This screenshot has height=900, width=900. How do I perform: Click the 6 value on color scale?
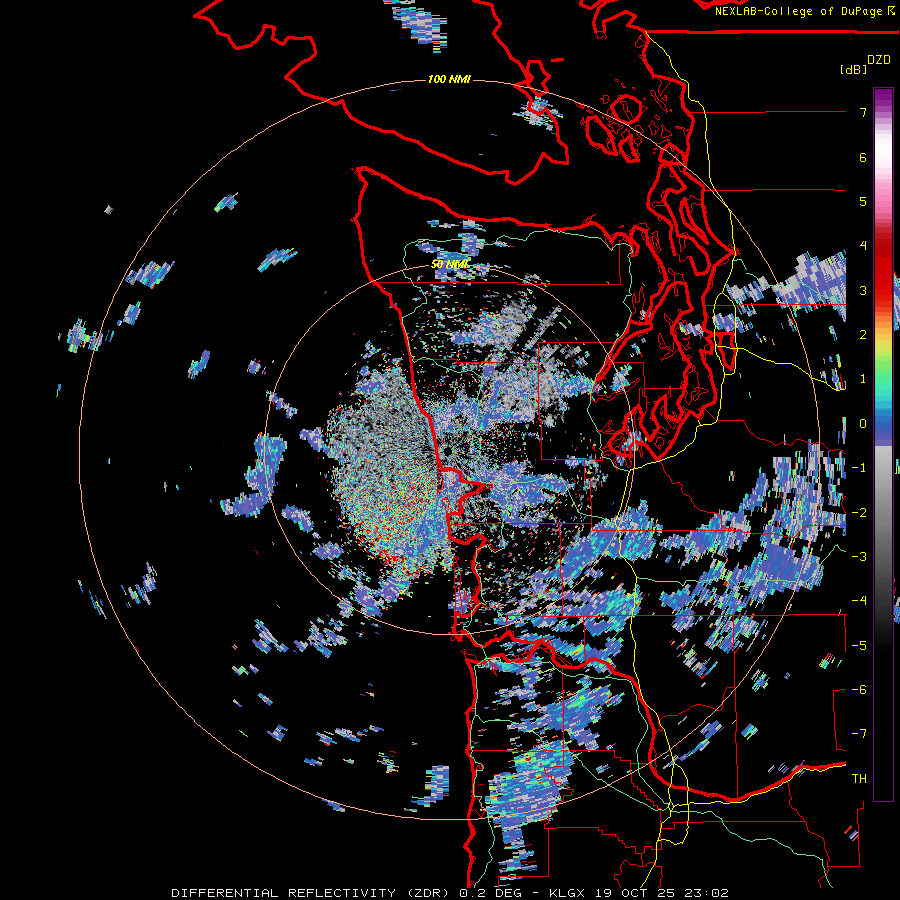[x=863, y=157]
